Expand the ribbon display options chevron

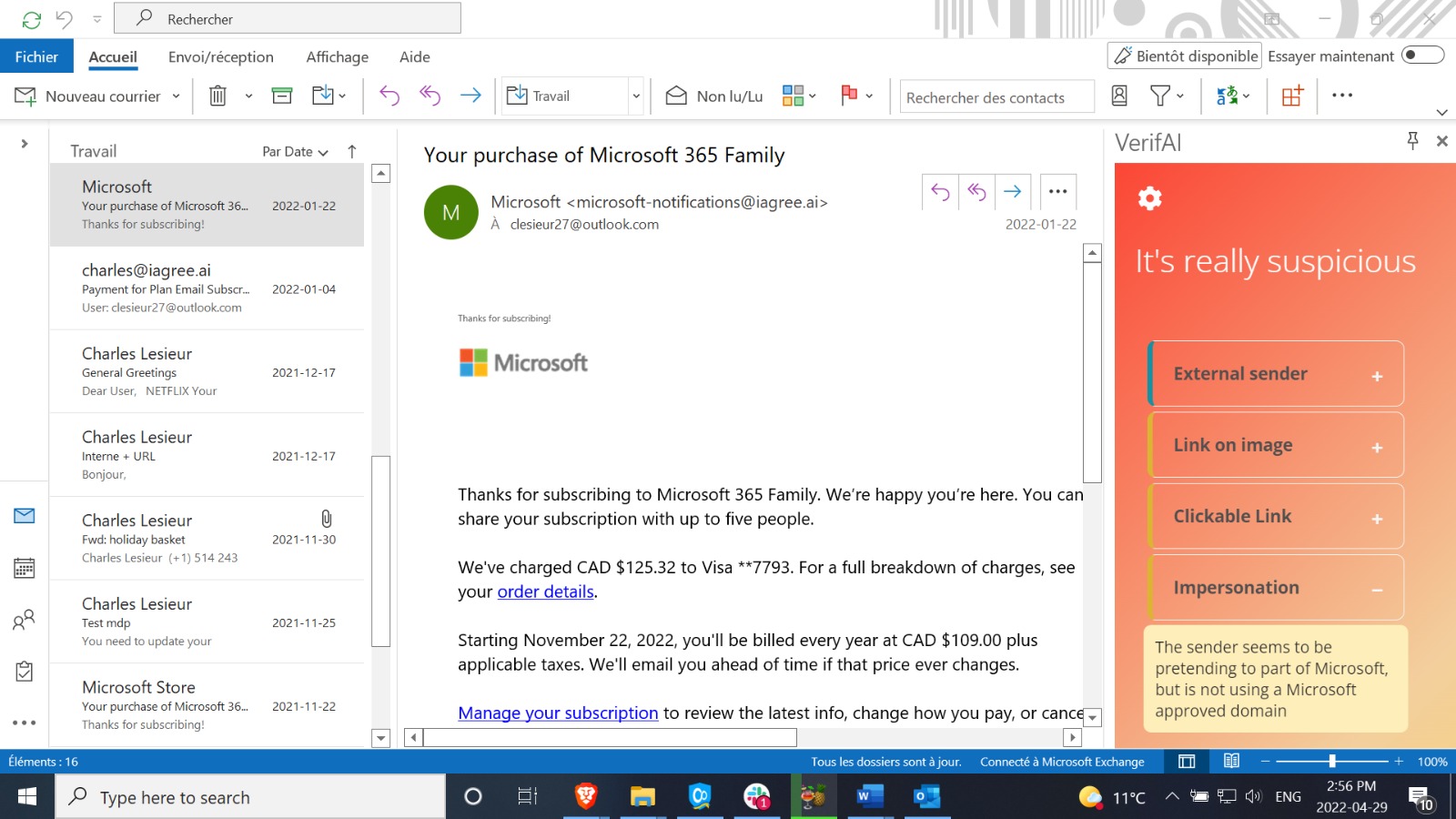click(1441, 113)
